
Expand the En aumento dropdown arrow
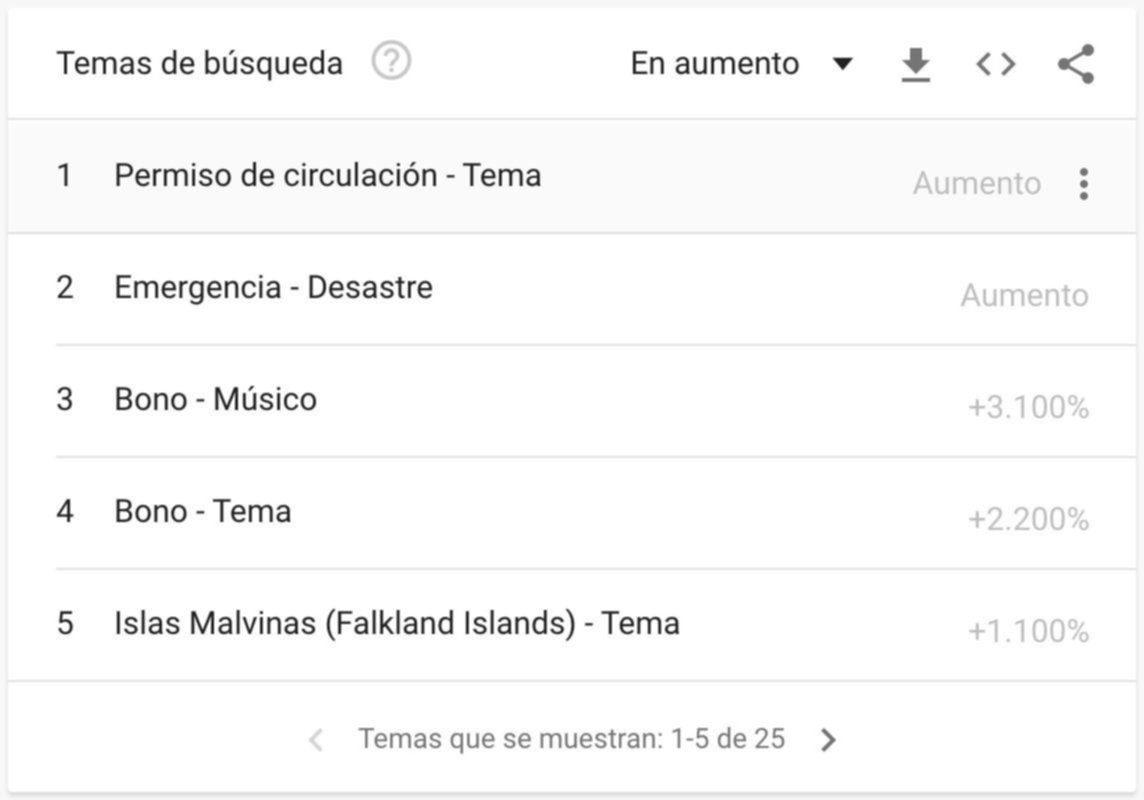pos(843,65)
